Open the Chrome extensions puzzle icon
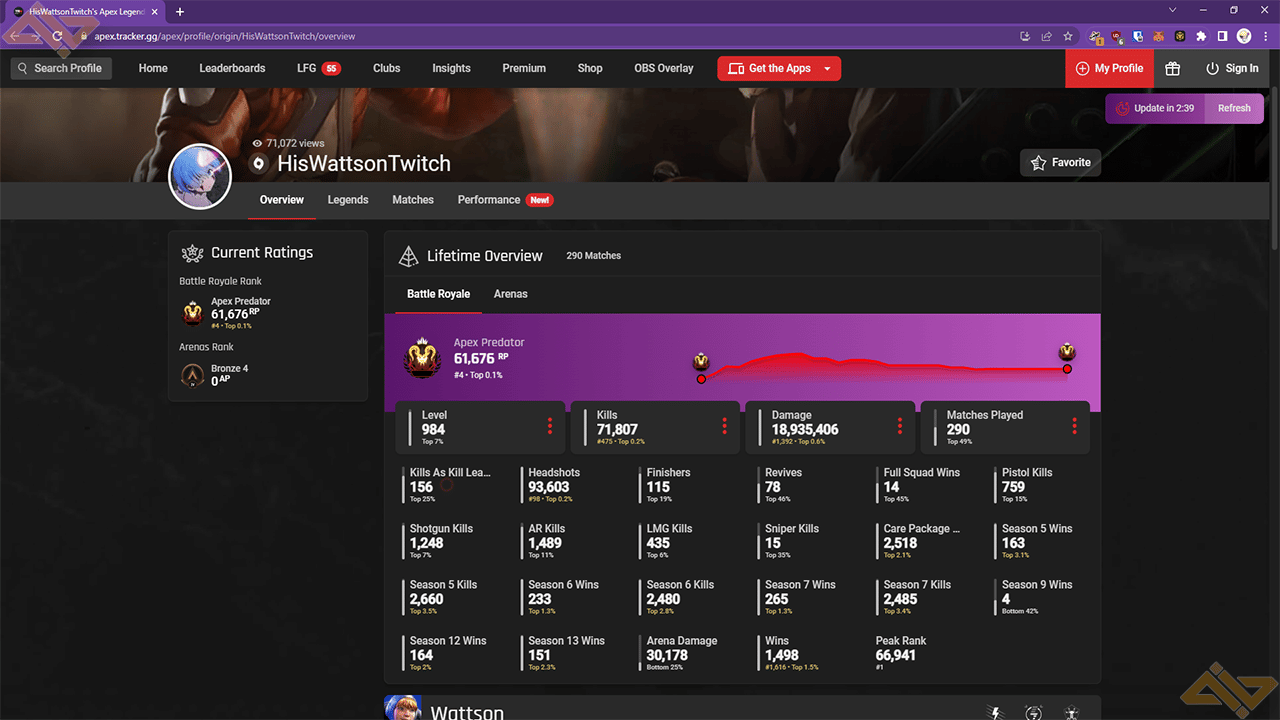Screen dimensions: 1280x720 [x=1201, y=36]
